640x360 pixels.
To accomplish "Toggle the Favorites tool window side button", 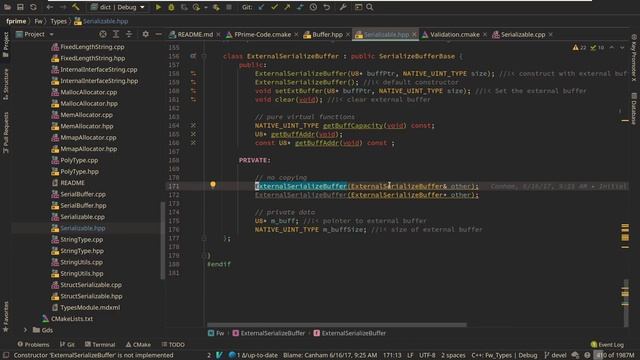I will pos(6,316).
